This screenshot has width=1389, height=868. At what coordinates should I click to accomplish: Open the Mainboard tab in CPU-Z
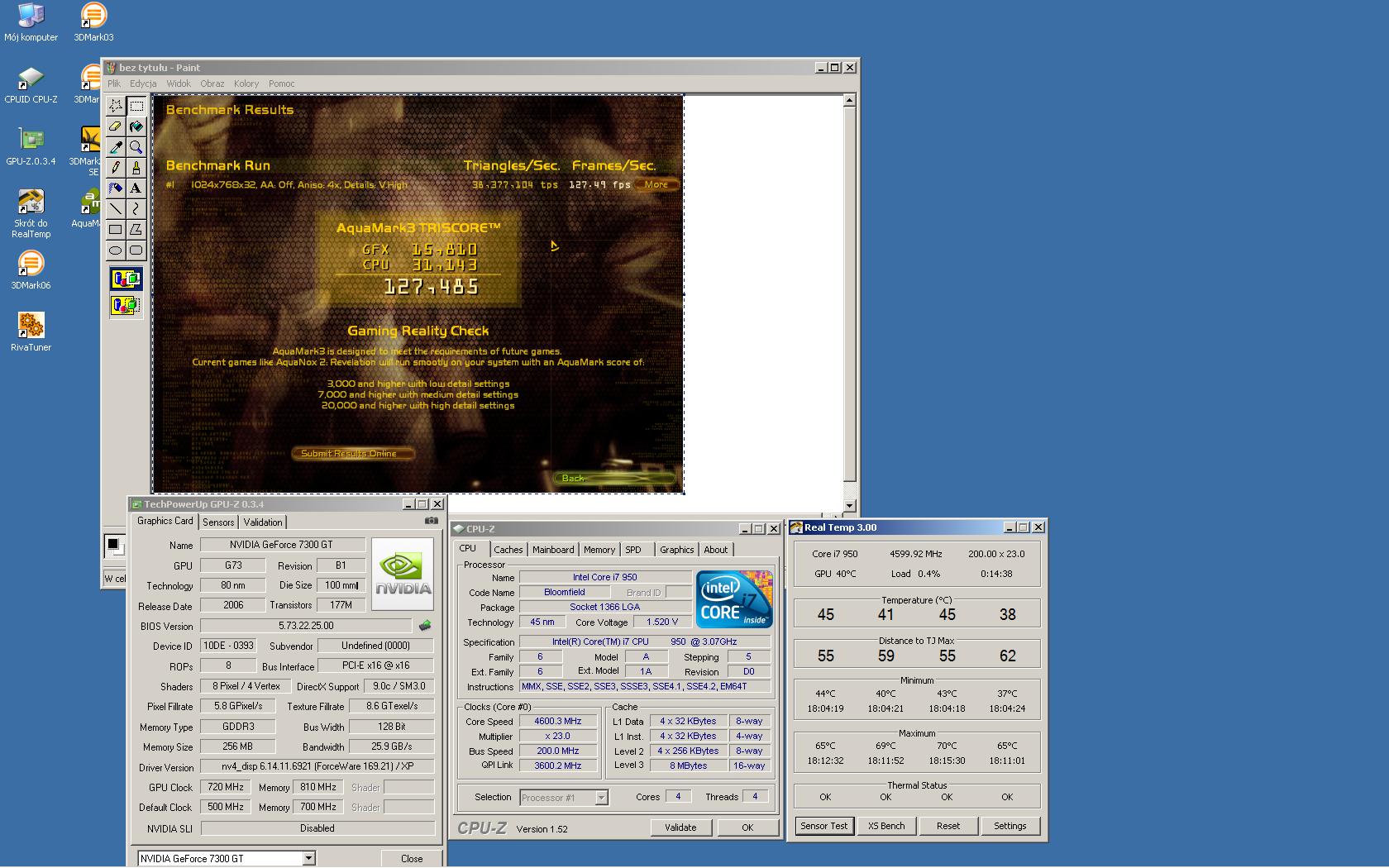tap(553, 550)
